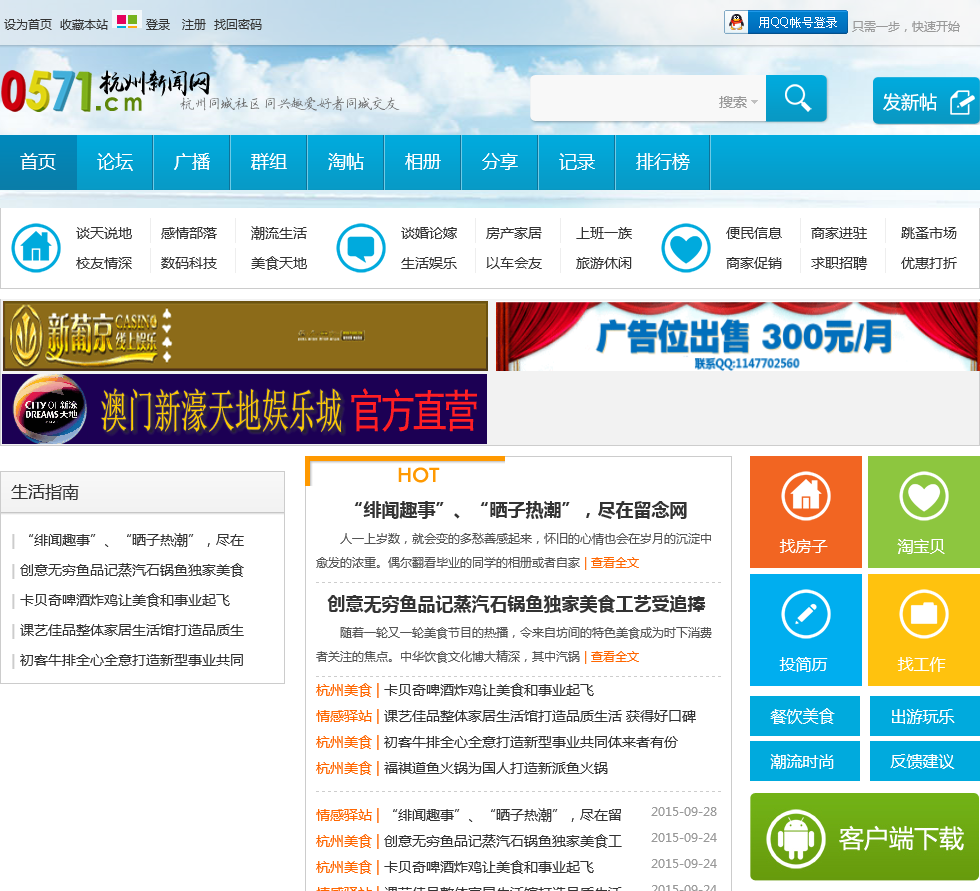Click the 找回密码 link
Image resolution: width=980 pixels, height=891 pixels.
[238, 24]
